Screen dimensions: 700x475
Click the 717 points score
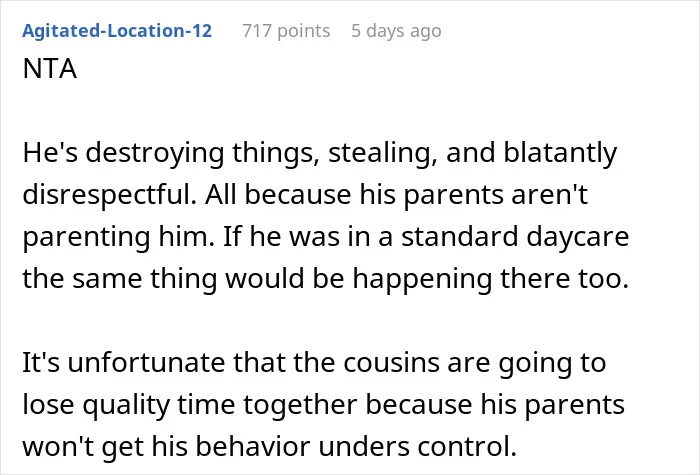click(286, 31)
